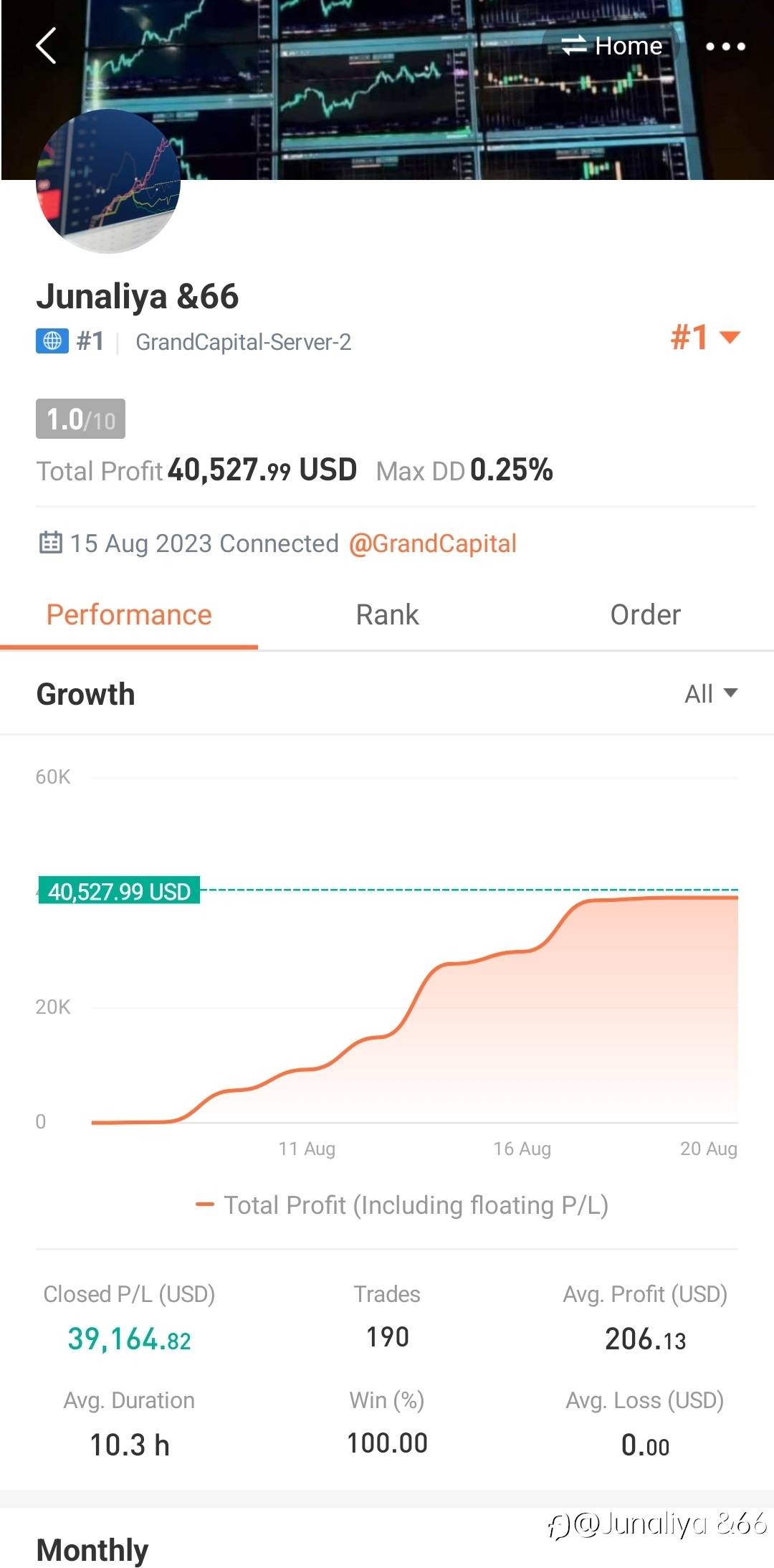Tap the Max DD 0.25% statistic

pyautogui.click(x=464, y=470)
